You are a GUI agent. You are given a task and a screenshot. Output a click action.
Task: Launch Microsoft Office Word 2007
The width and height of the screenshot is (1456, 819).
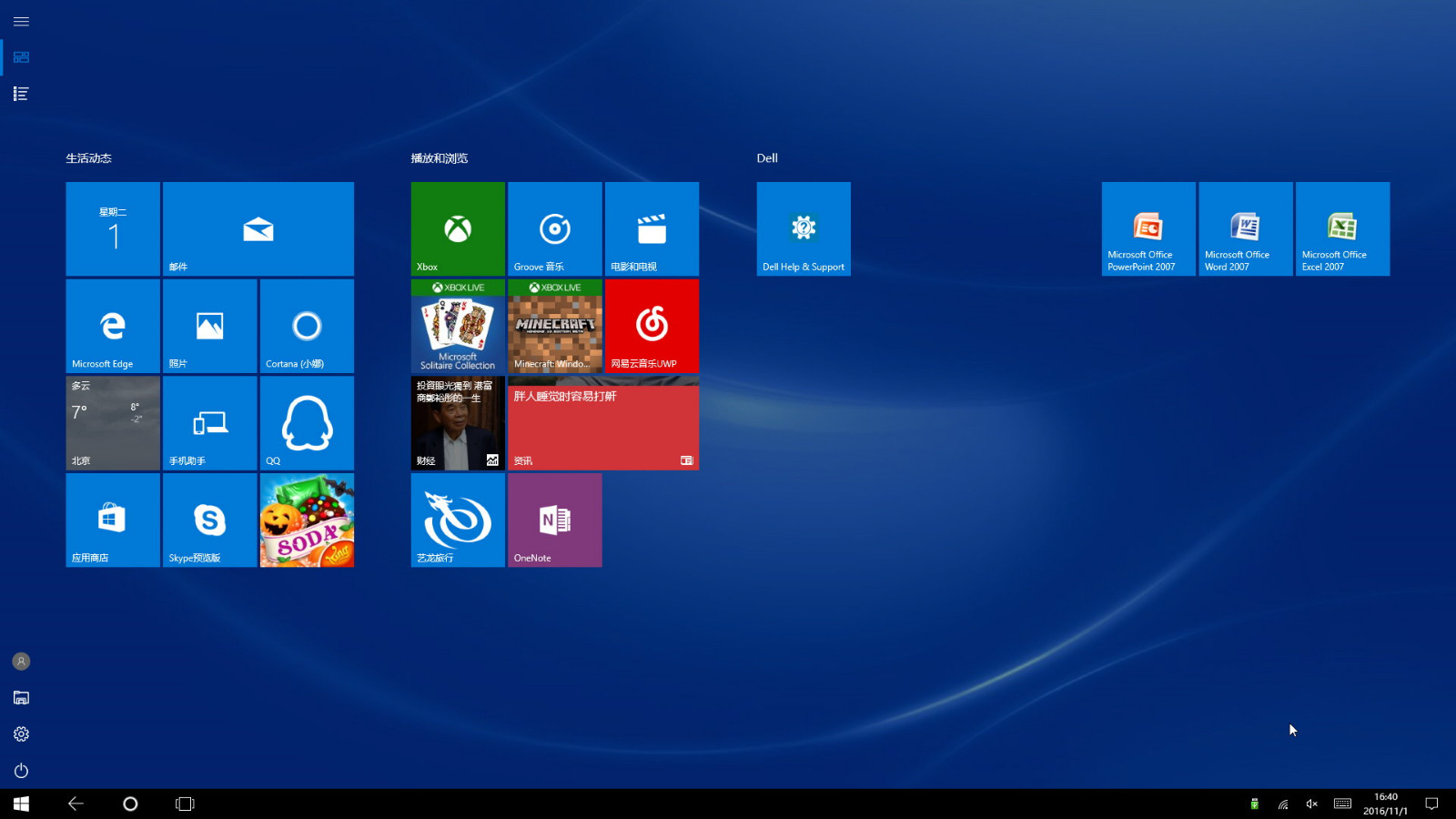tap(1246, 228)
